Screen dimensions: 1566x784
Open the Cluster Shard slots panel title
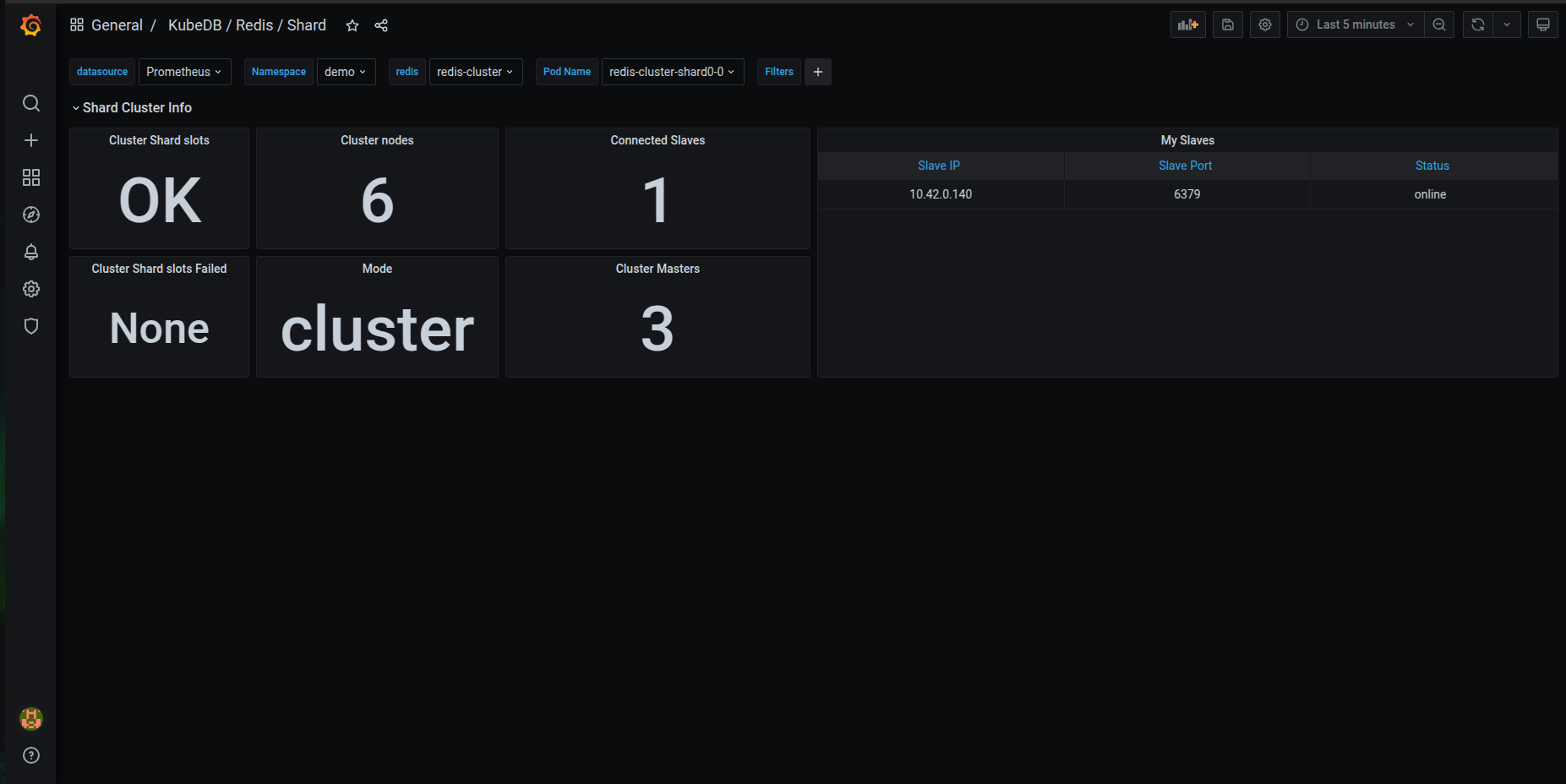point(159,140)
